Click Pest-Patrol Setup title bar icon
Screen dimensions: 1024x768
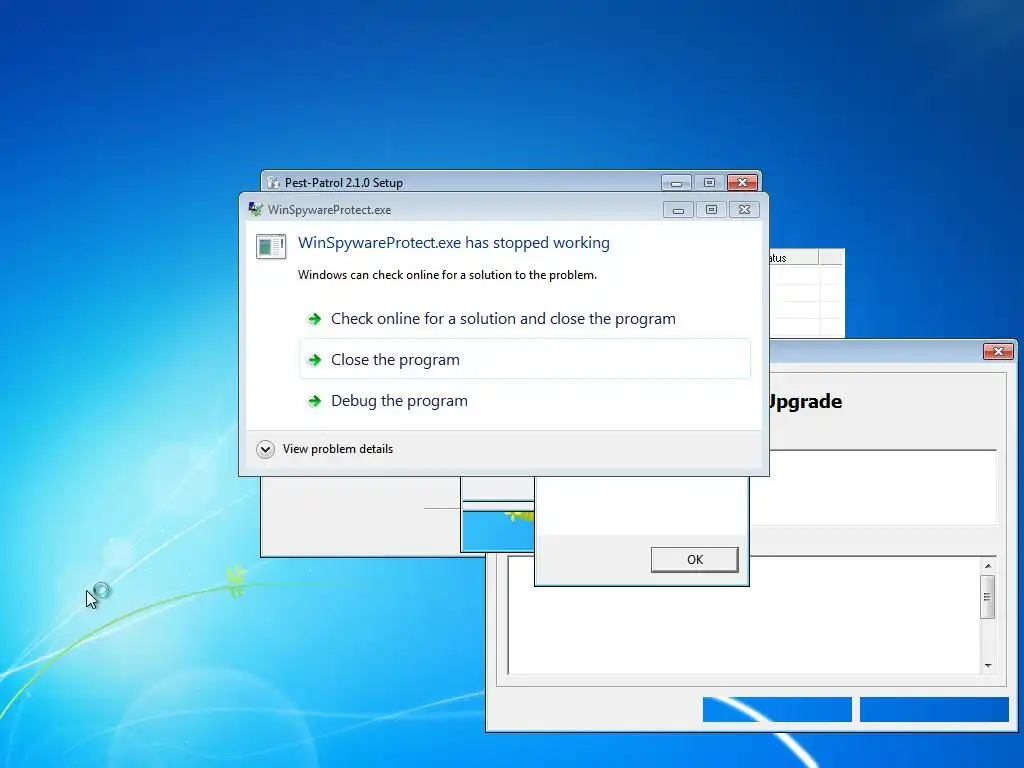click(273, 183)
